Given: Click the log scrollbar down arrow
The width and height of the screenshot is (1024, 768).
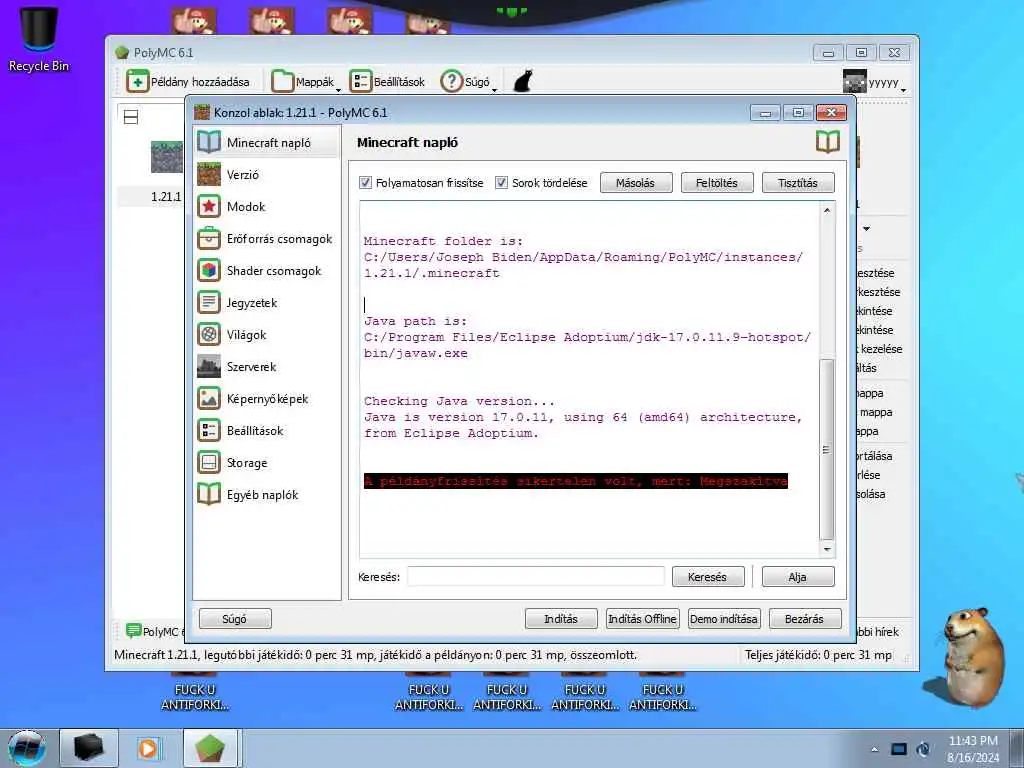Looking at the screenshot, I should [x=827, y=549].
